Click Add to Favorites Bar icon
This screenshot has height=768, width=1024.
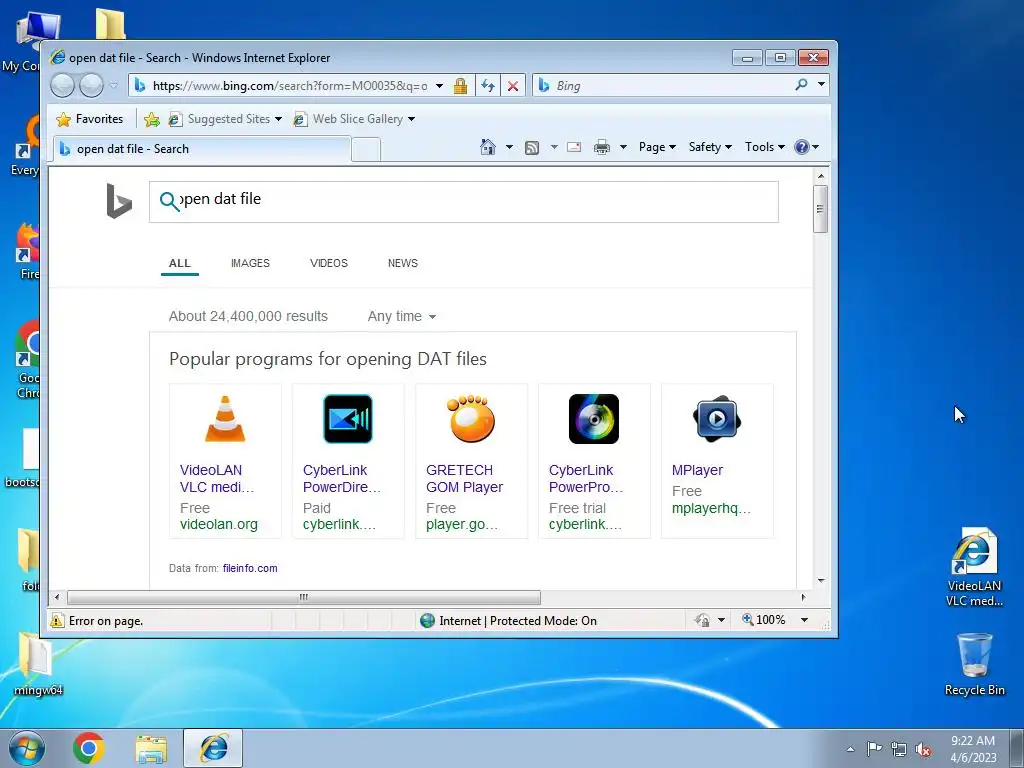tap(152, 119)
